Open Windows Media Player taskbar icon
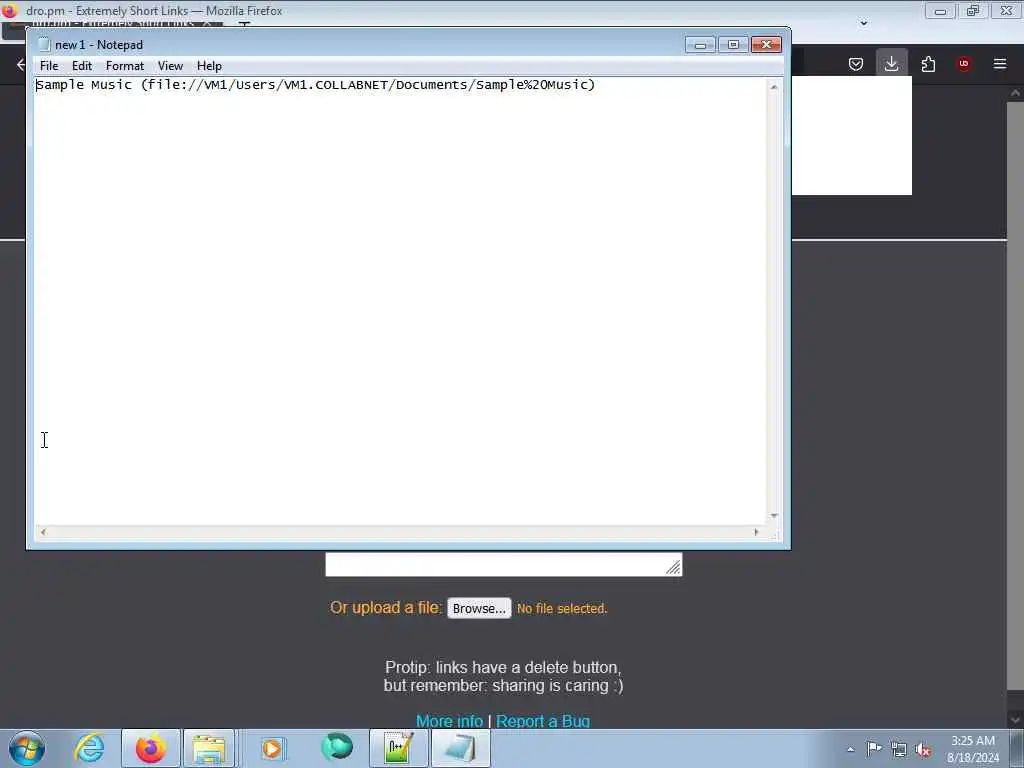The height and width of the screenshot is (768, 1024). [272, 748]
